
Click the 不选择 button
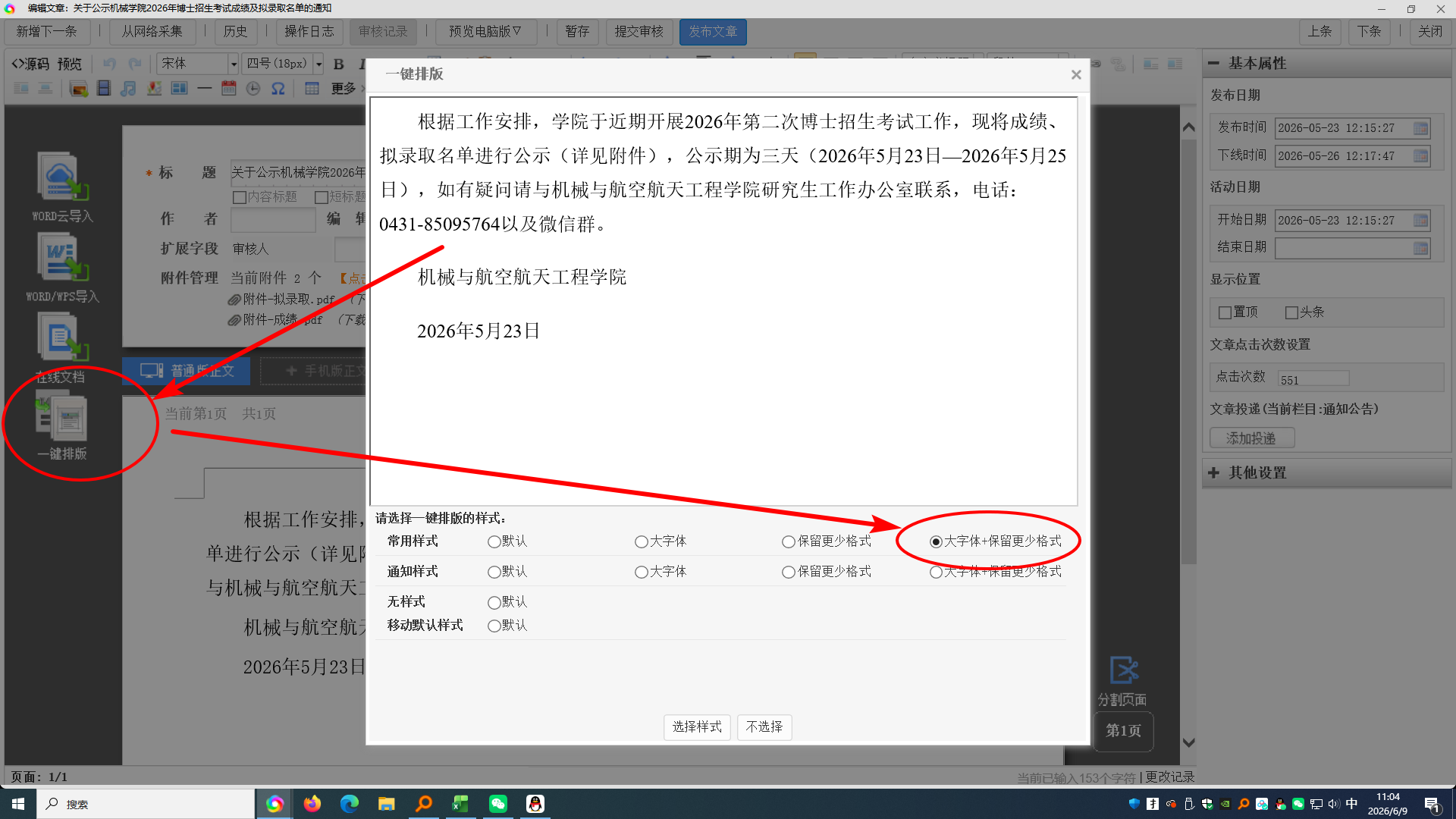tap(764, 727)
